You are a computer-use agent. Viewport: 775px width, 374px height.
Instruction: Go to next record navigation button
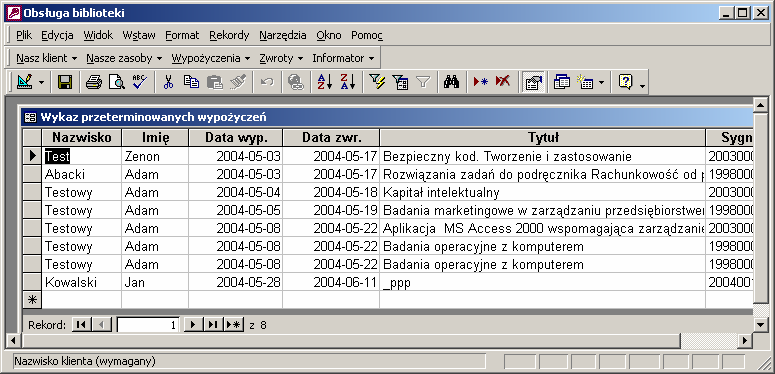193,325
